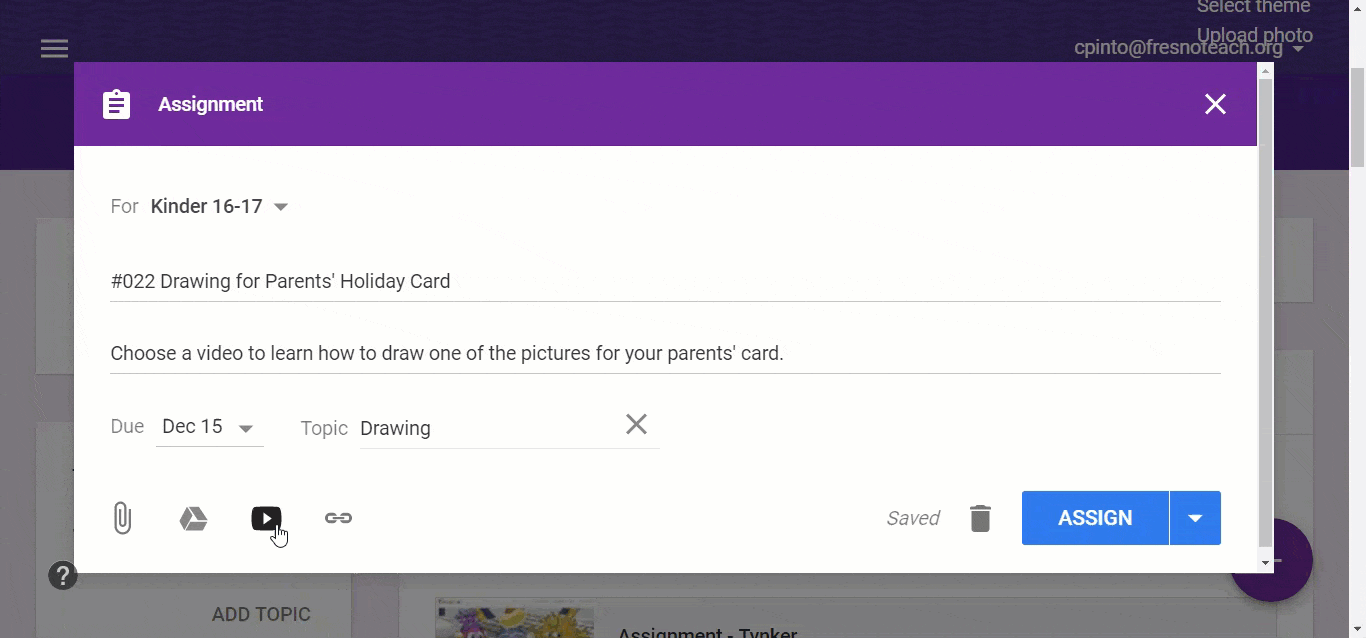The width and height of the screenshot is (1366, 638).
Task: Expand the assign options arrow dropdown
Action: pyautogui.click(x=1195, y=518)
